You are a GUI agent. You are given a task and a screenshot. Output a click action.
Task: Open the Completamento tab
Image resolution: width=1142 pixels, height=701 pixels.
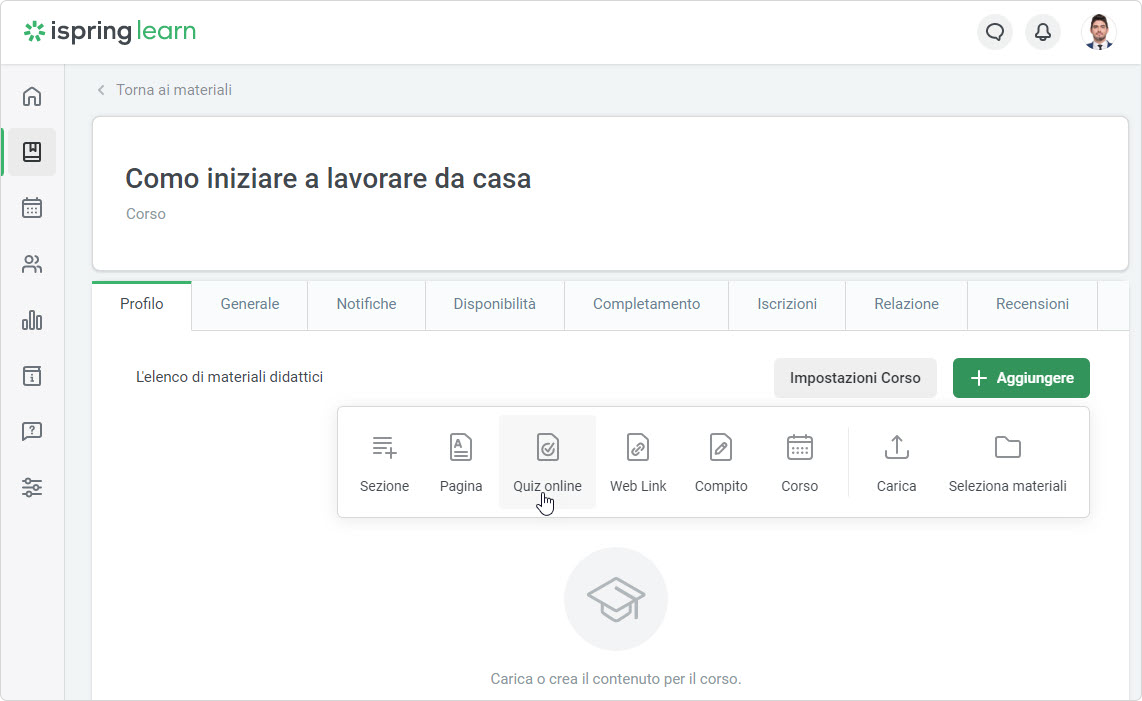(x=646, y=304)
